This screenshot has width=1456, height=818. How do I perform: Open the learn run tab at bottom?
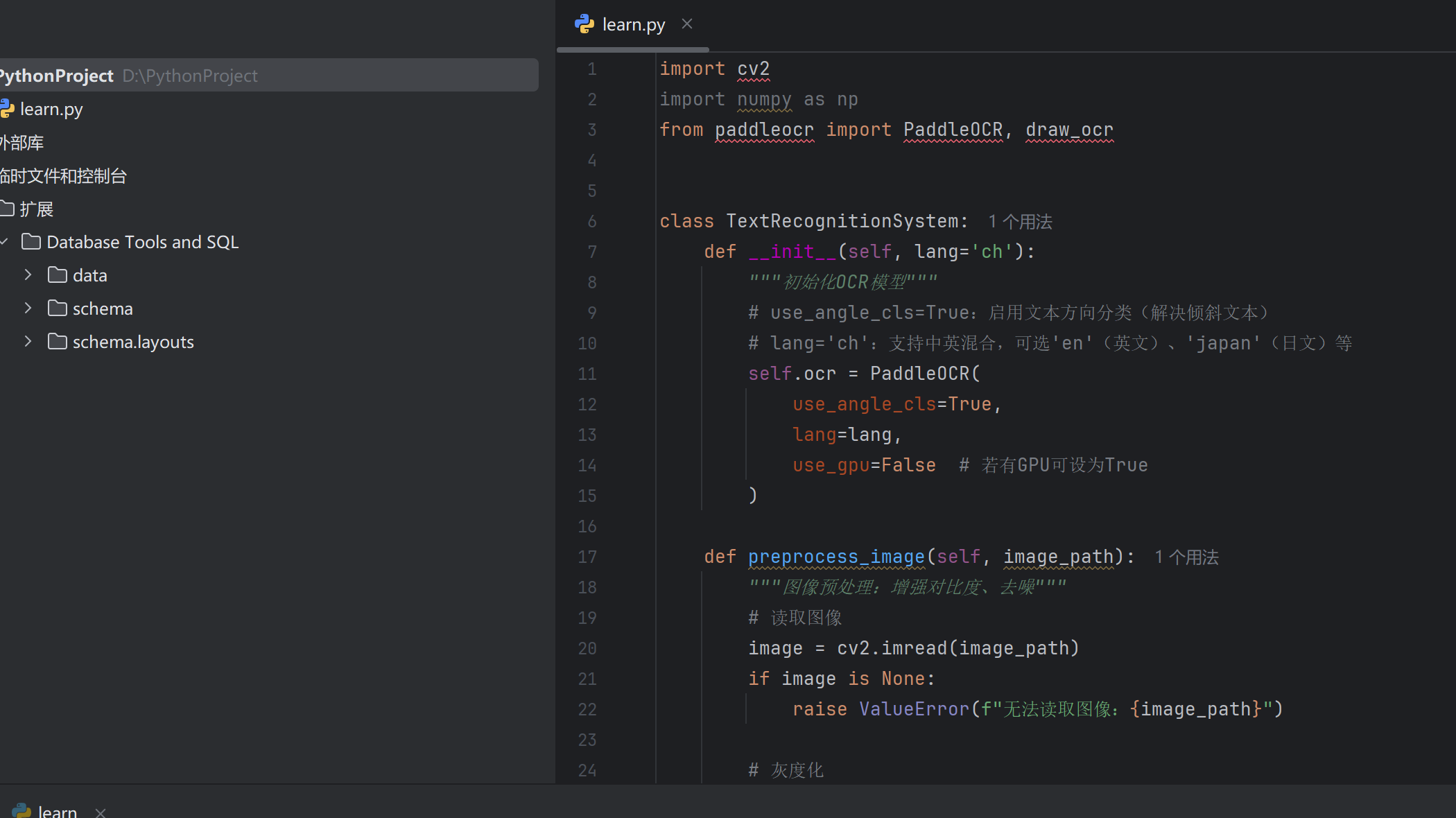(57, 811)
